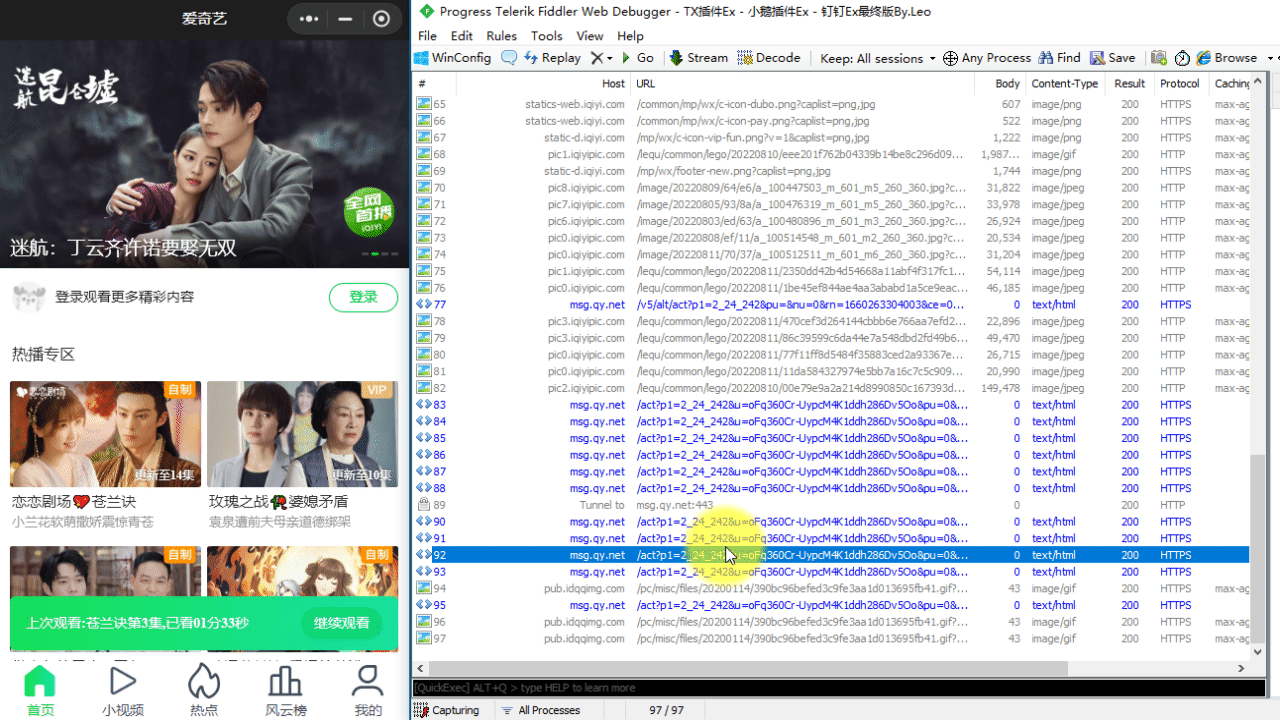The height and width of the screenshot is (720, 1280).
Task: Open Keep: All sessions dropdown
Action: [878, 58]
